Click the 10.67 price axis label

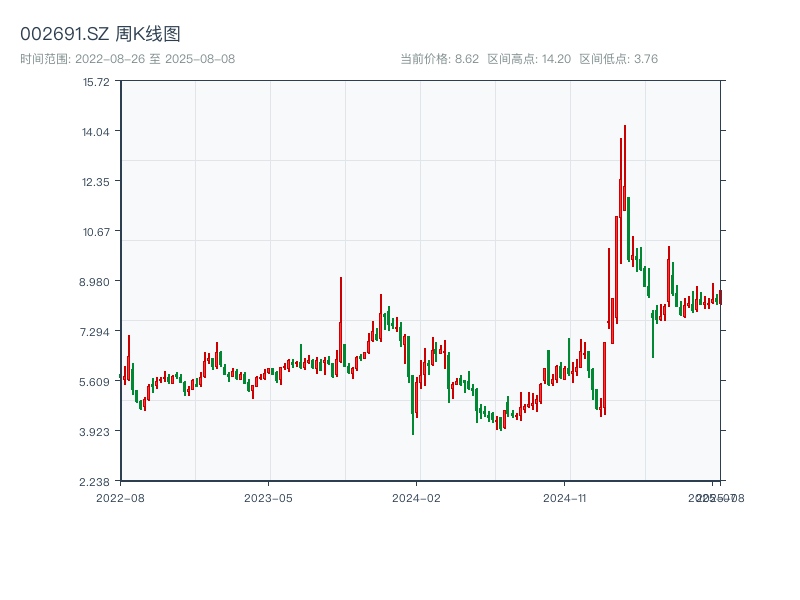(x=96, y=232)
